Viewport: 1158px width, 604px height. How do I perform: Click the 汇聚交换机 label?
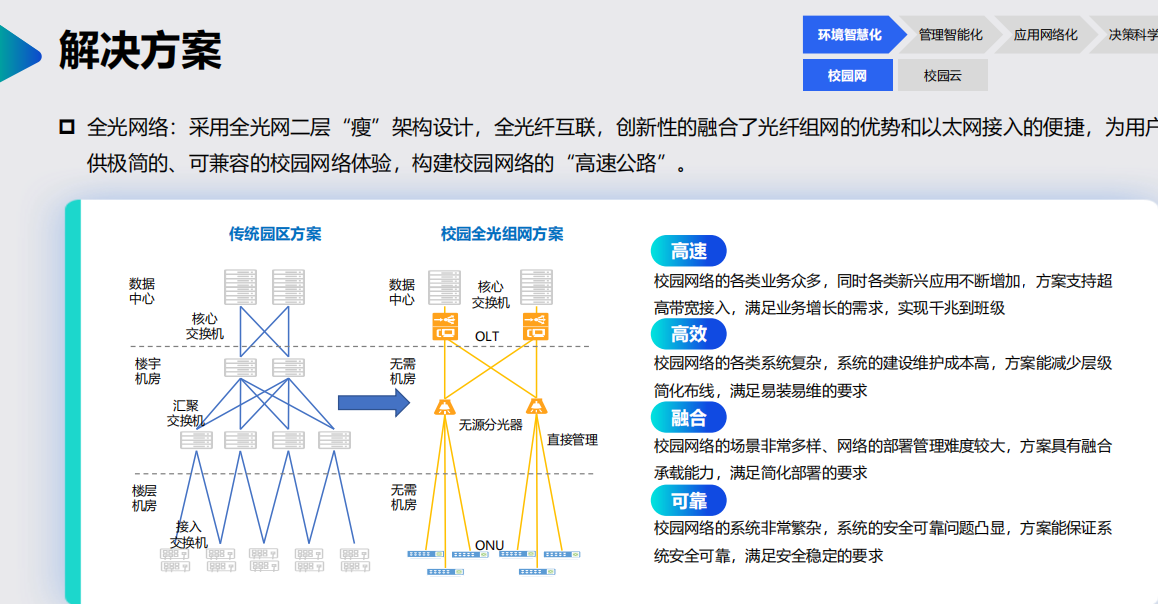point(185,413)
